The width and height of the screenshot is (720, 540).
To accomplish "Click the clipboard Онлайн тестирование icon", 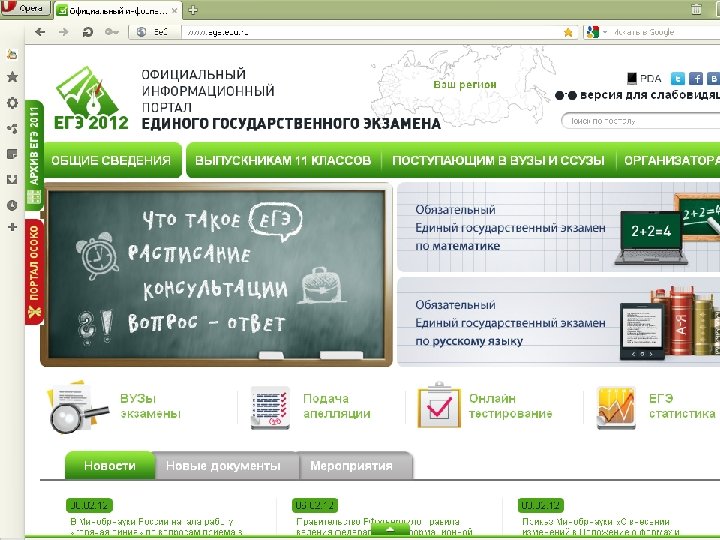I will [439, 405].
